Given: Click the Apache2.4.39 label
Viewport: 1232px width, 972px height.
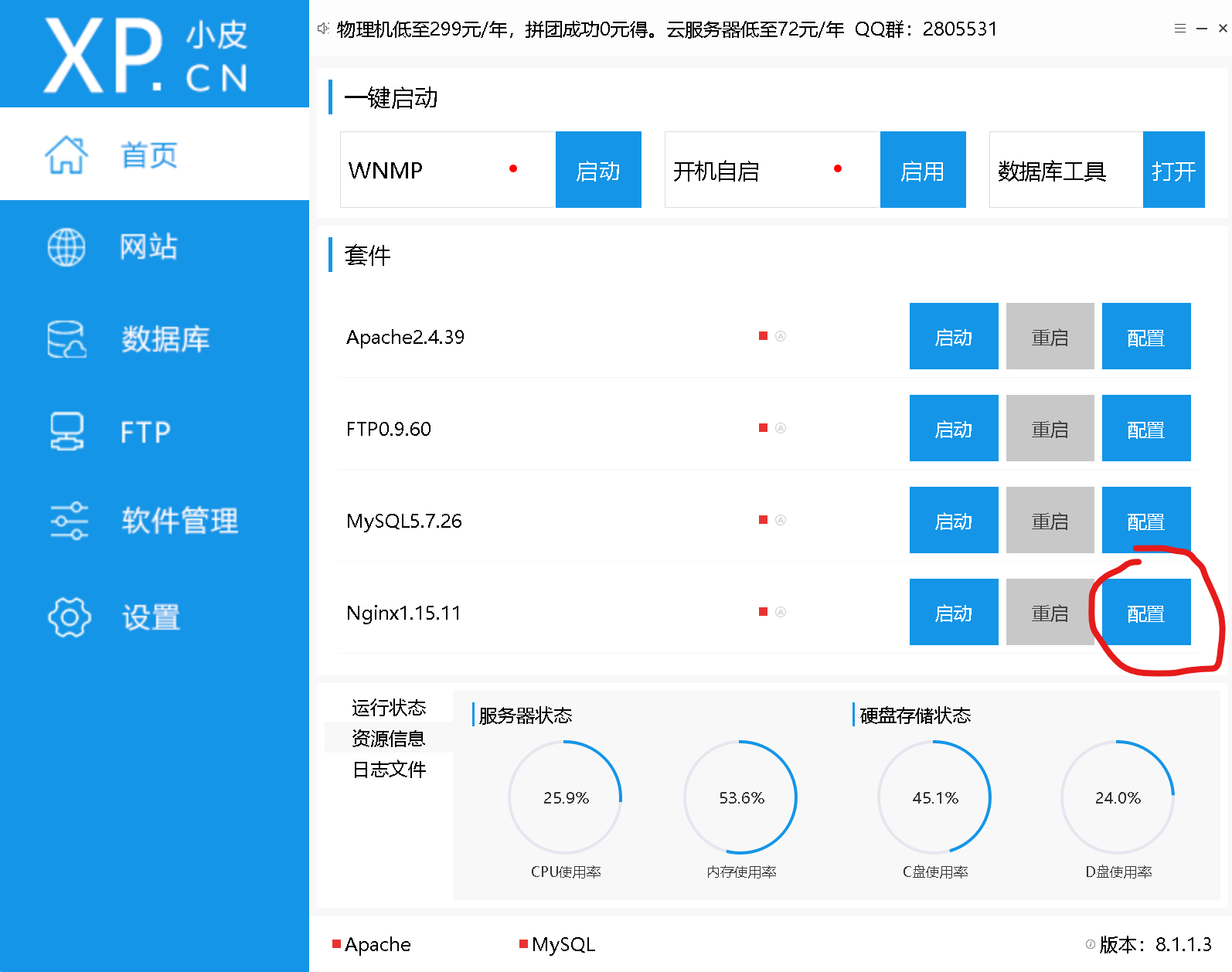Looking at the screenshot, I should [x=405, y=337].
